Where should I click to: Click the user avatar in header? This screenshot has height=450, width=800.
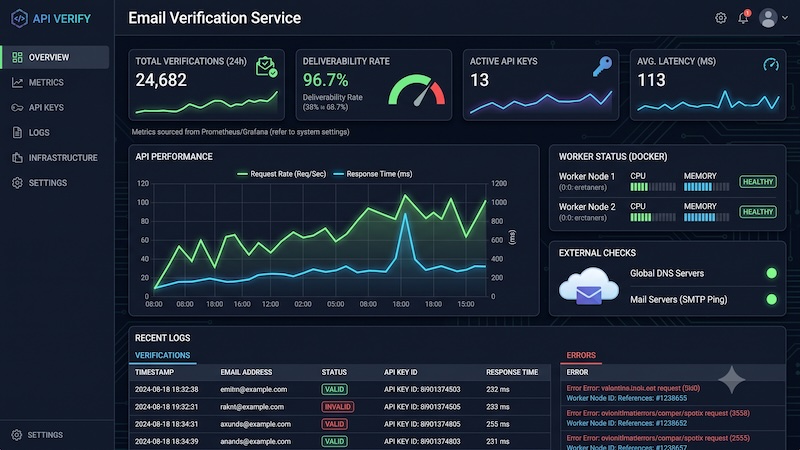[x=768, y=18]
